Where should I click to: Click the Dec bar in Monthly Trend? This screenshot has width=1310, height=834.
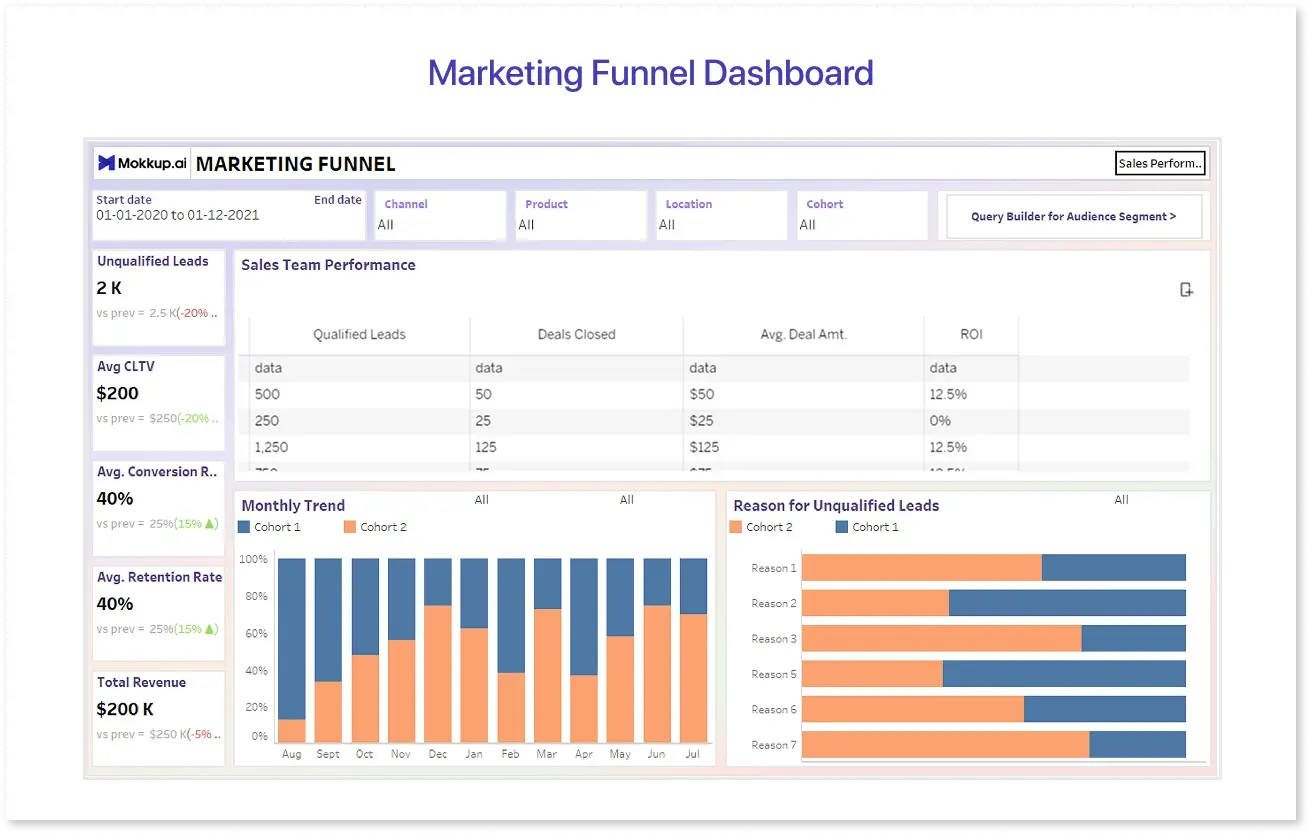point(438,650)
